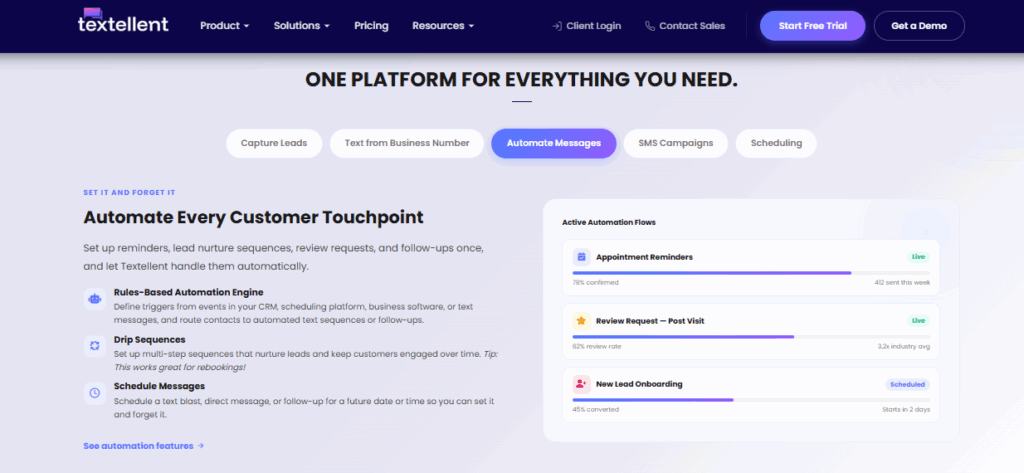This screenshot has width=1024, height=473.
Task: Follow the See automation features link
Action: pos(144,446)
